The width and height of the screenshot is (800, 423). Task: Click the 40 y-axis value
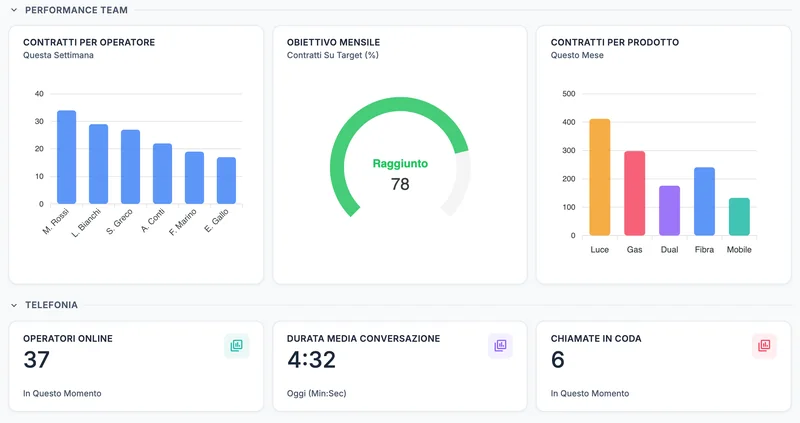pos(39,94)
